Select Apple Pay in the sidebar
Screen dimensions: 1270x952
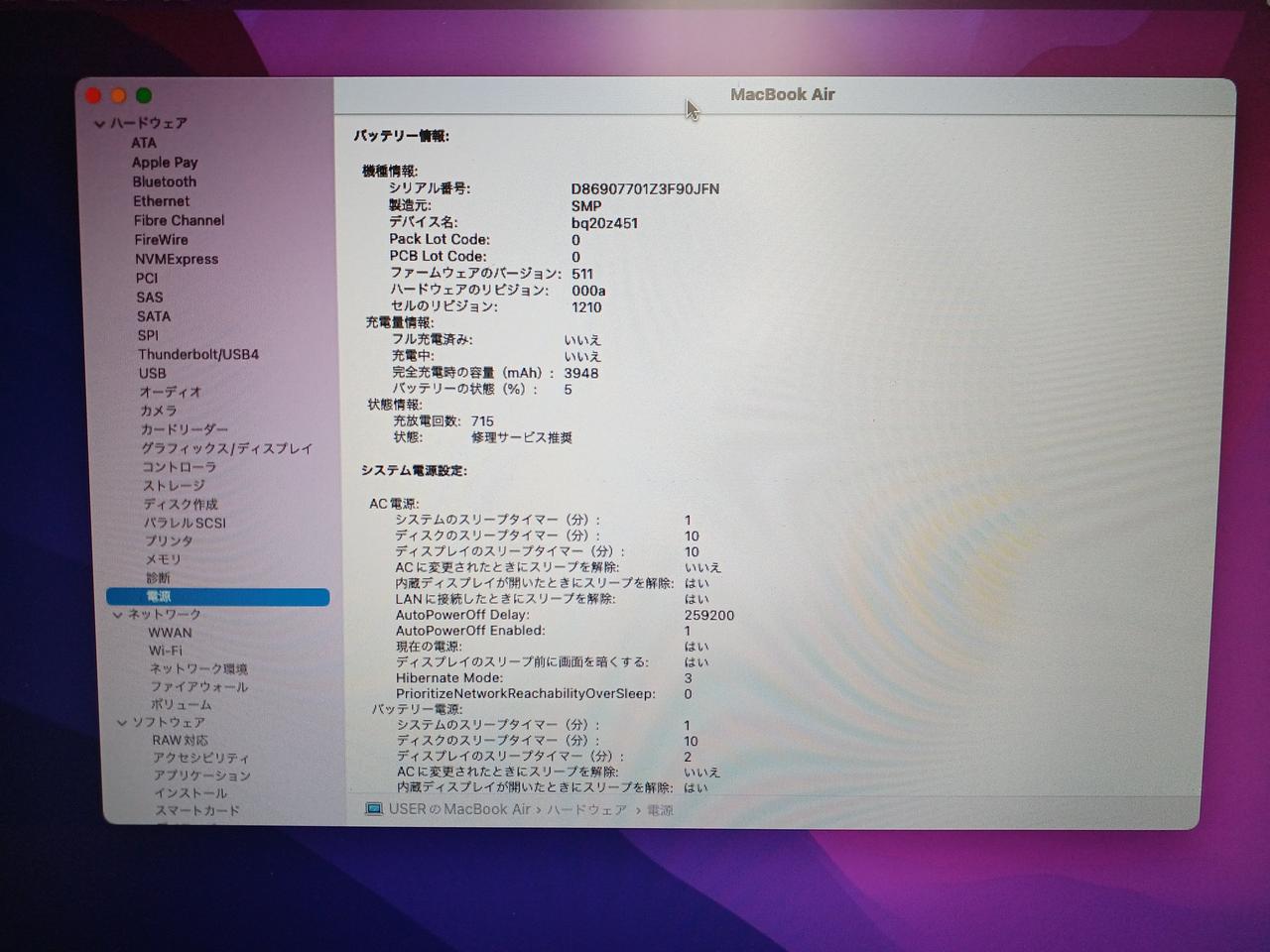(165, 162)
